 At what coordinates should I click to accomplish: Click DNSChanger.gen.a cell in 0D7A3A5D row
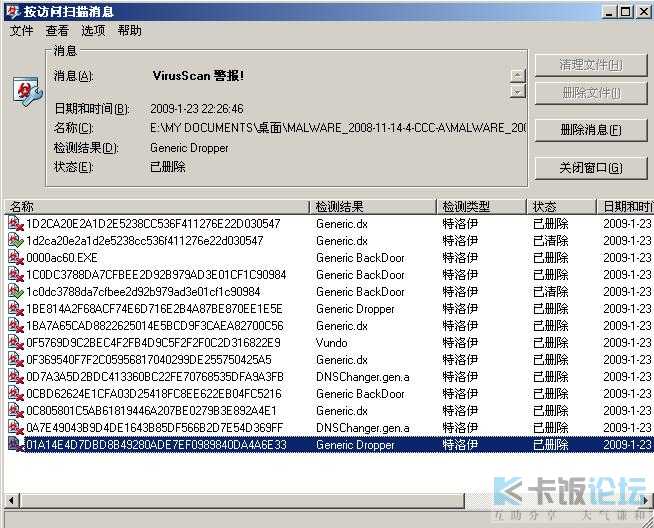(x=363, y=377)
